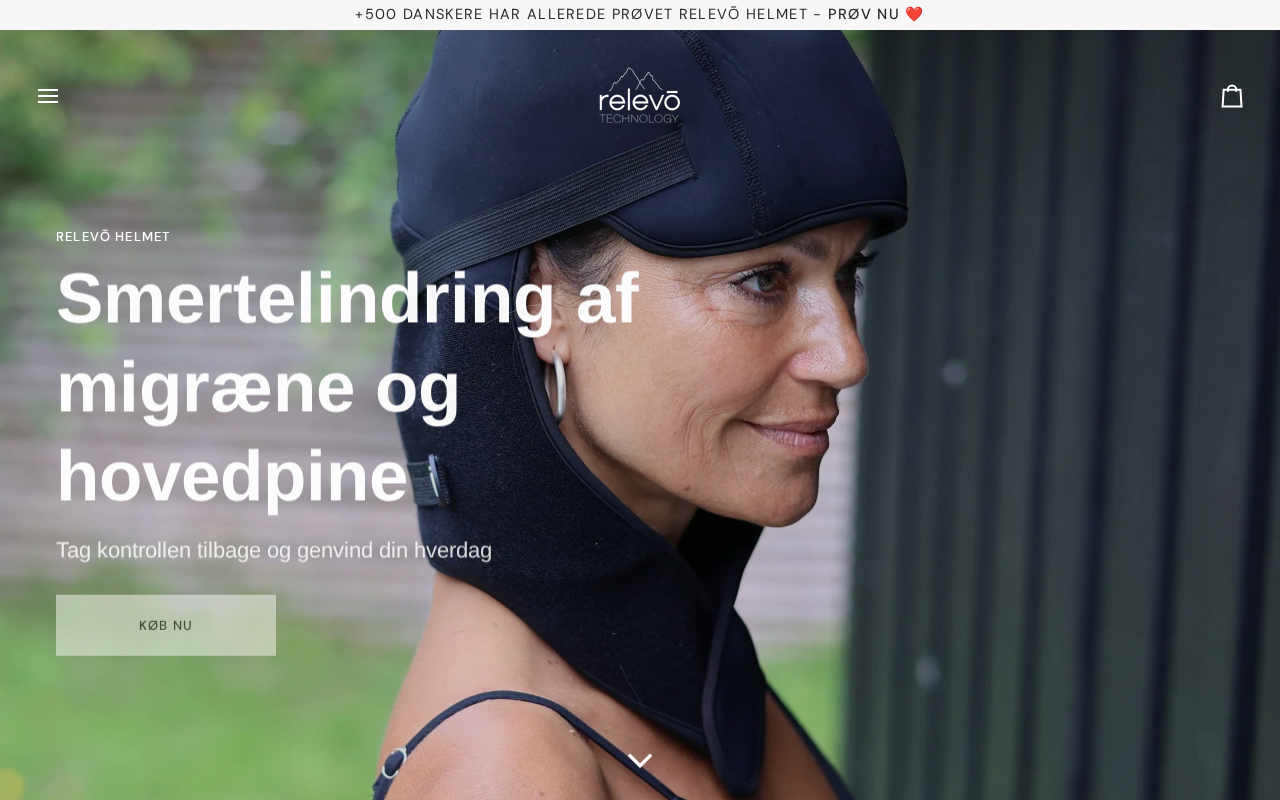Select the RELEVŌ HELMET label text
Image resolution: width=1280 pixels, height=800 pixels.
tap(113, 237)
